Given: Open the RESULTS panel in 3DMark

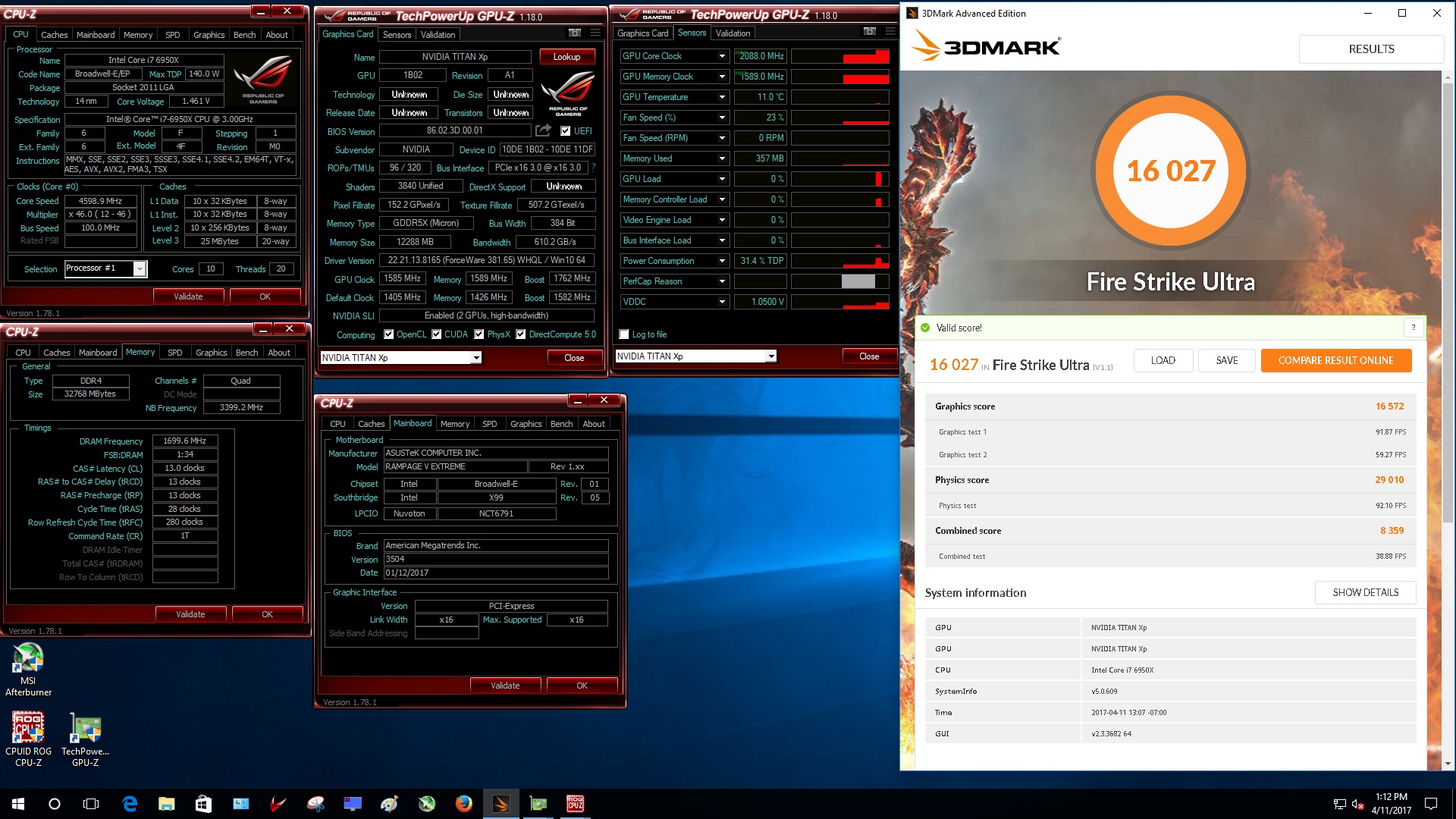Looking at the screenshot, I should (1371, 49).
